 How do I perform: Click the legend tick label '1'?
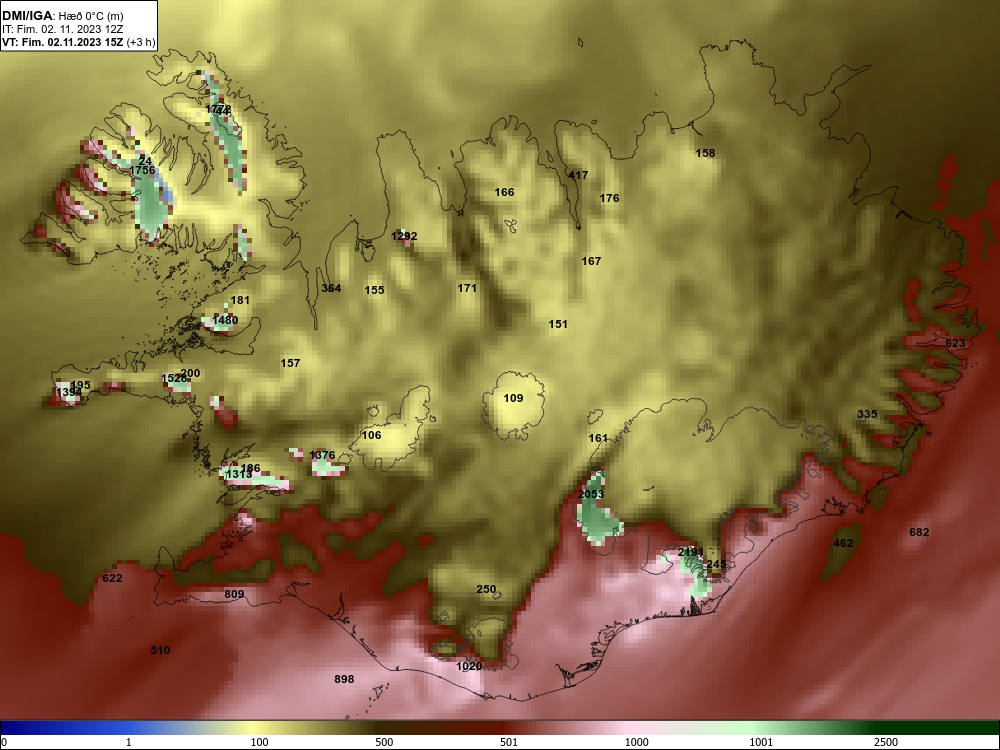[129, 742]
